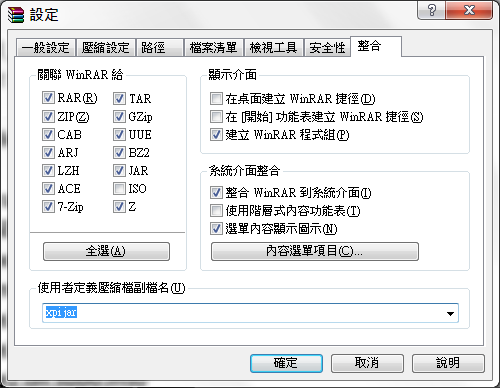Screen dimensions: 500x388
Task: Uncheck 選單內容顯示圖示 option
Action: [216, 229]
